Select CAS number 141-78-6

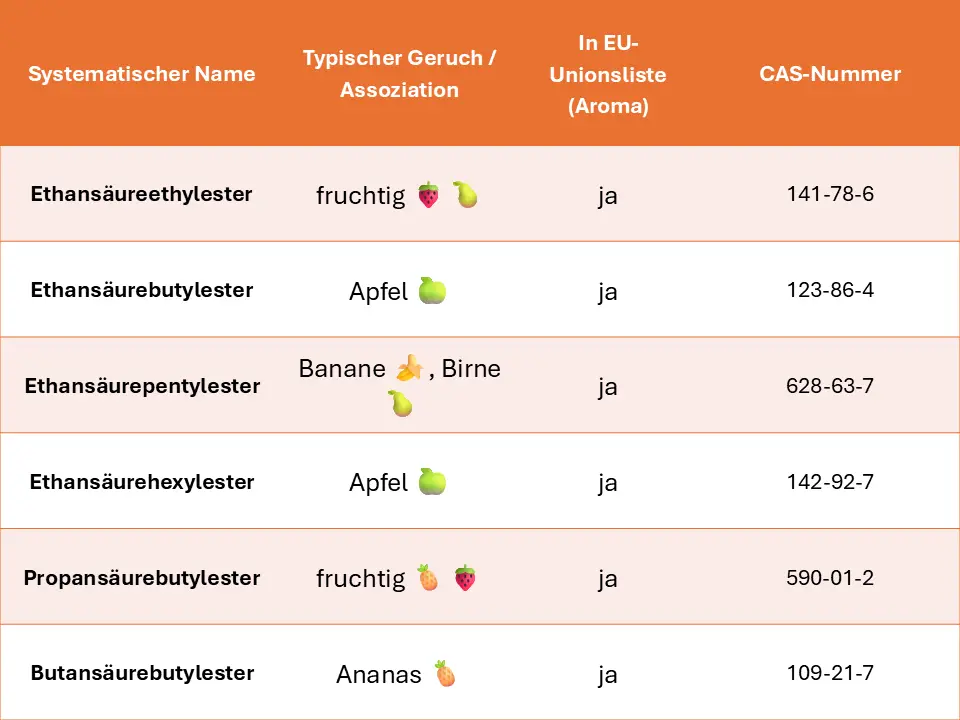(830, 194)
